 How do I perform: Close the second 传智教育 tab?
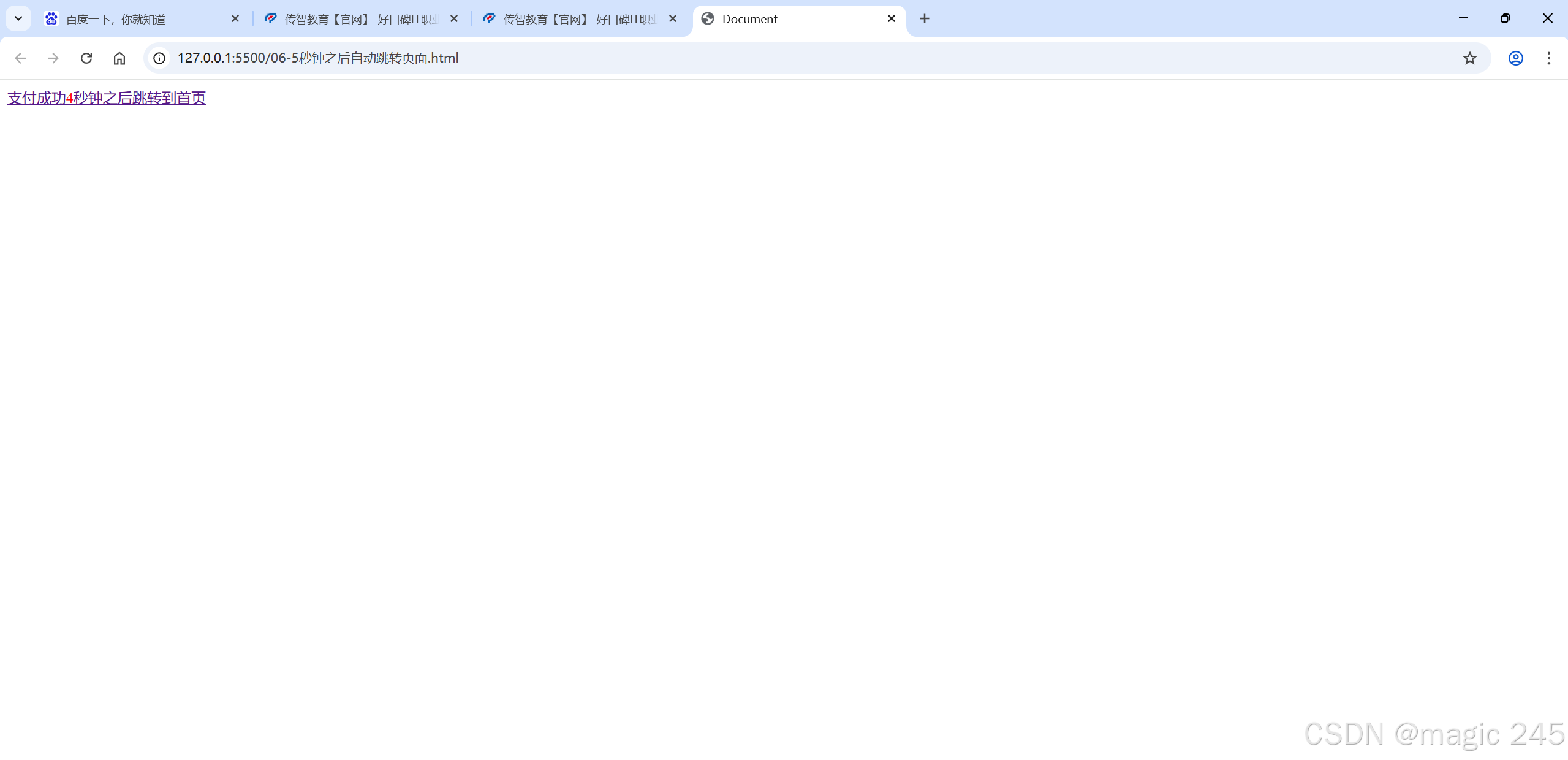point(673,19)
